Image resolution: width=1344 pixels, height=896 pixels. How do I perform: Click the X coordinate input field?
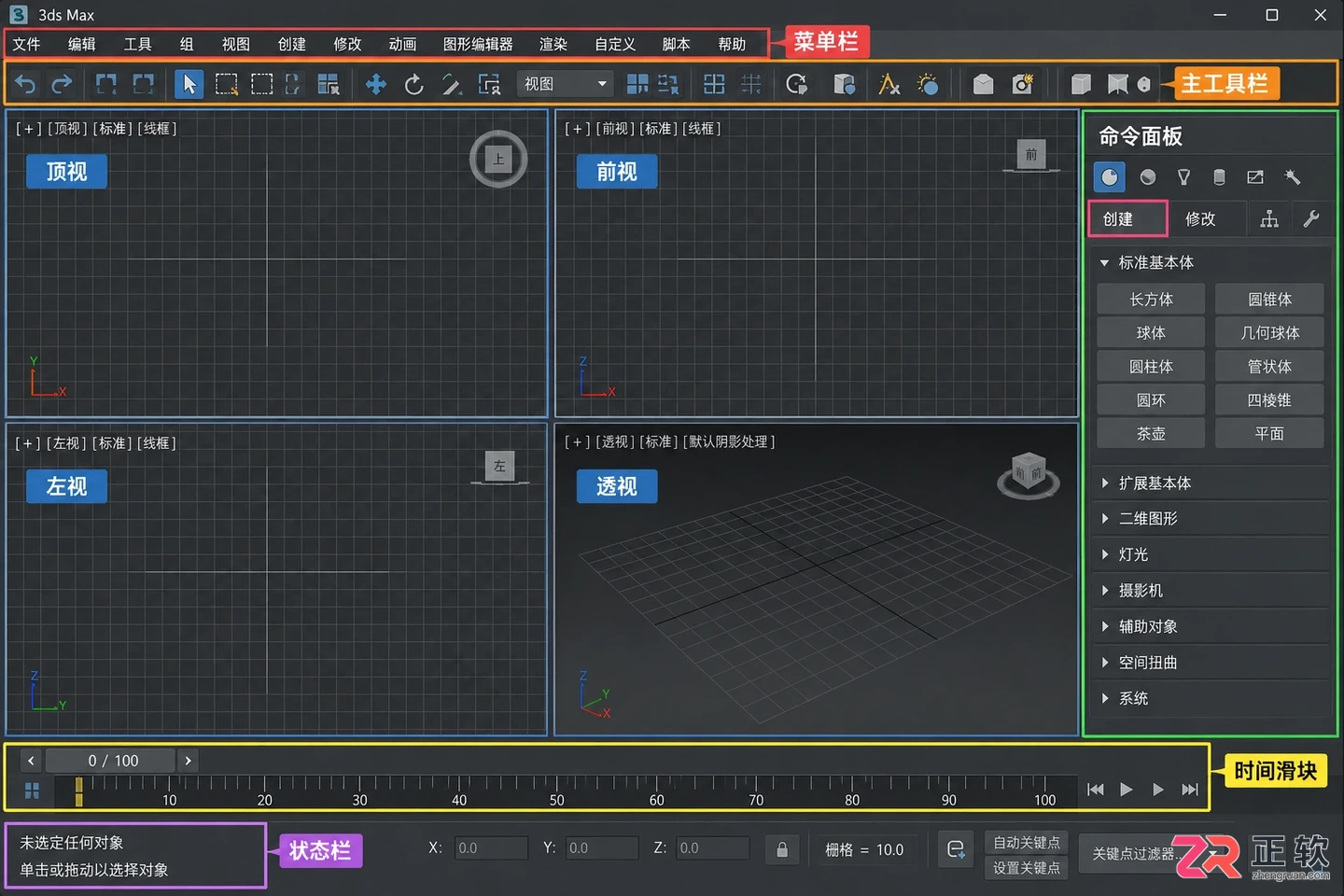coord(491,848)
